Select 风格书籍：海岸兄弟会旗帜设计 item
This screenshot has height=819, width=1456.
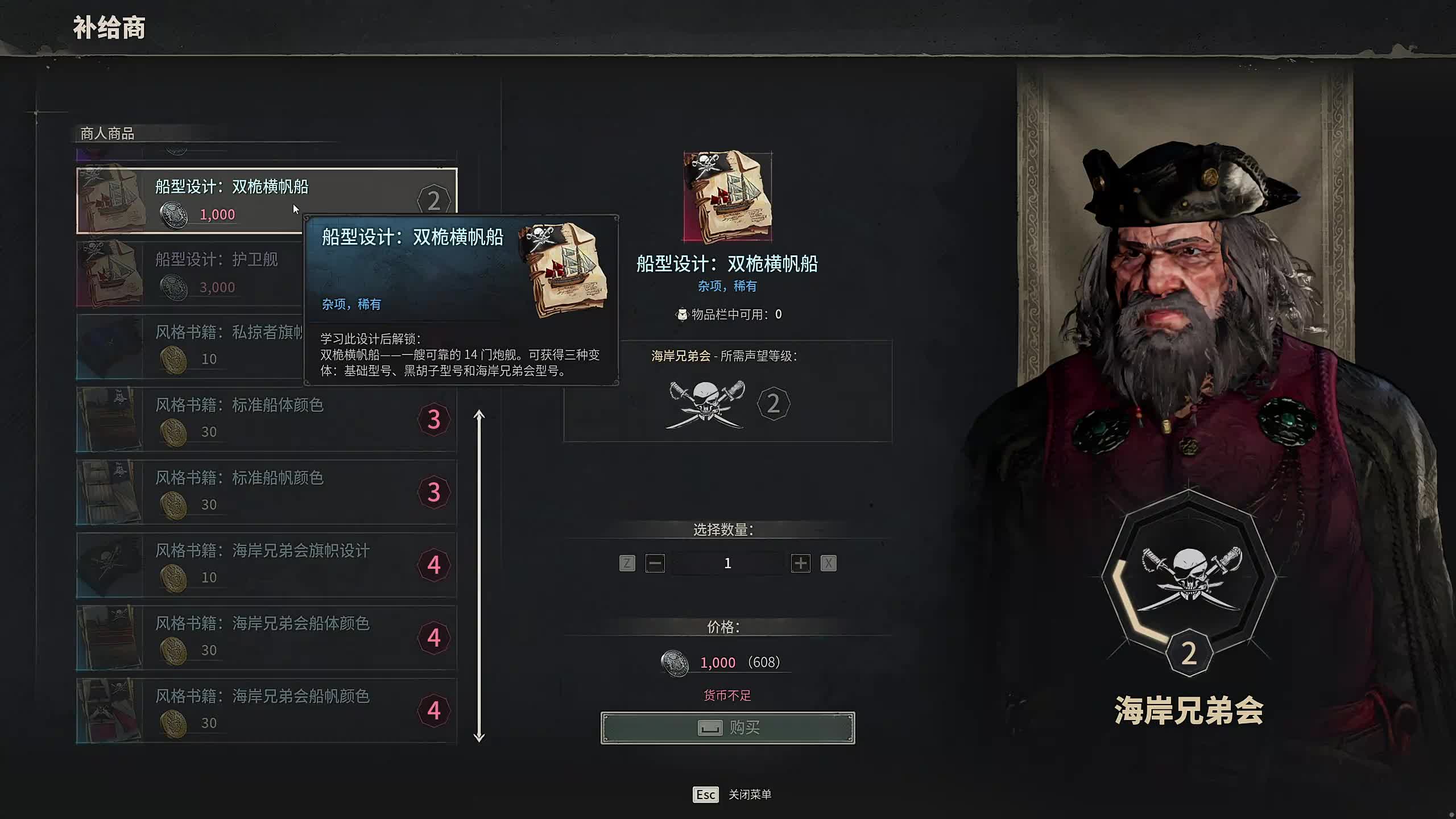coord(267,565)
